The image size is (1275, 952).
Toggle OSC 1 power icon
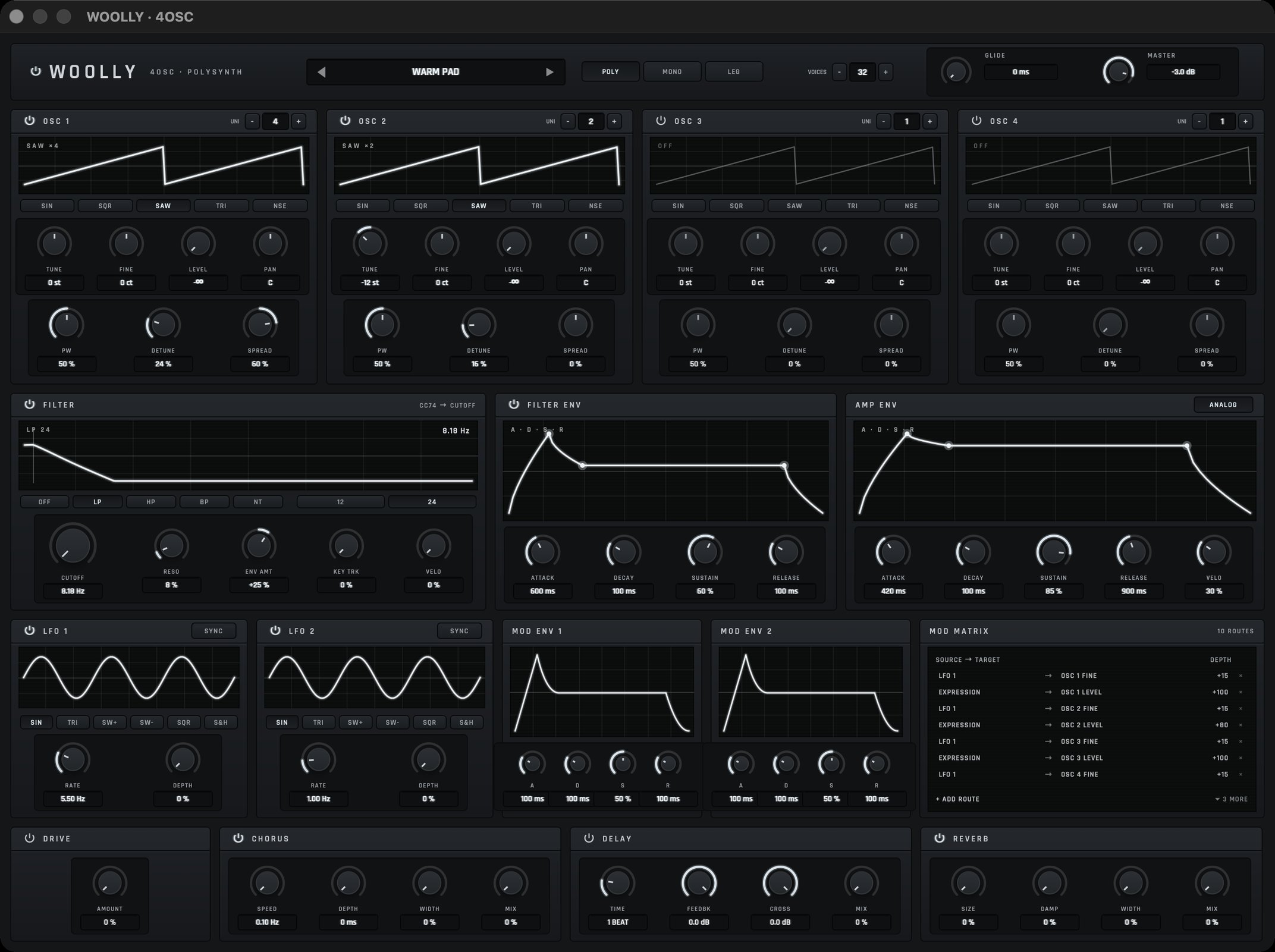coord(29,121)
